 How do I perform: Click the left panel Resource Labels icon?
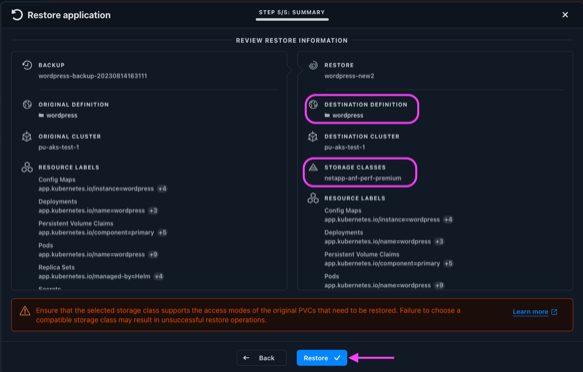coord(27,167)
